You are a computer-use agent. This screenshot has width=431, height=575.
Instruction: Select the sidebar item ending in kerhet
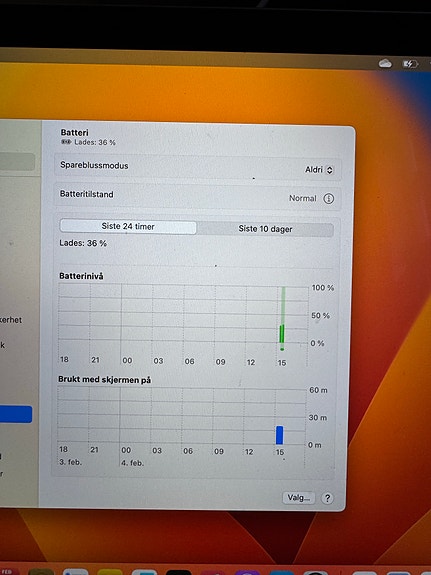pos(11,320)
